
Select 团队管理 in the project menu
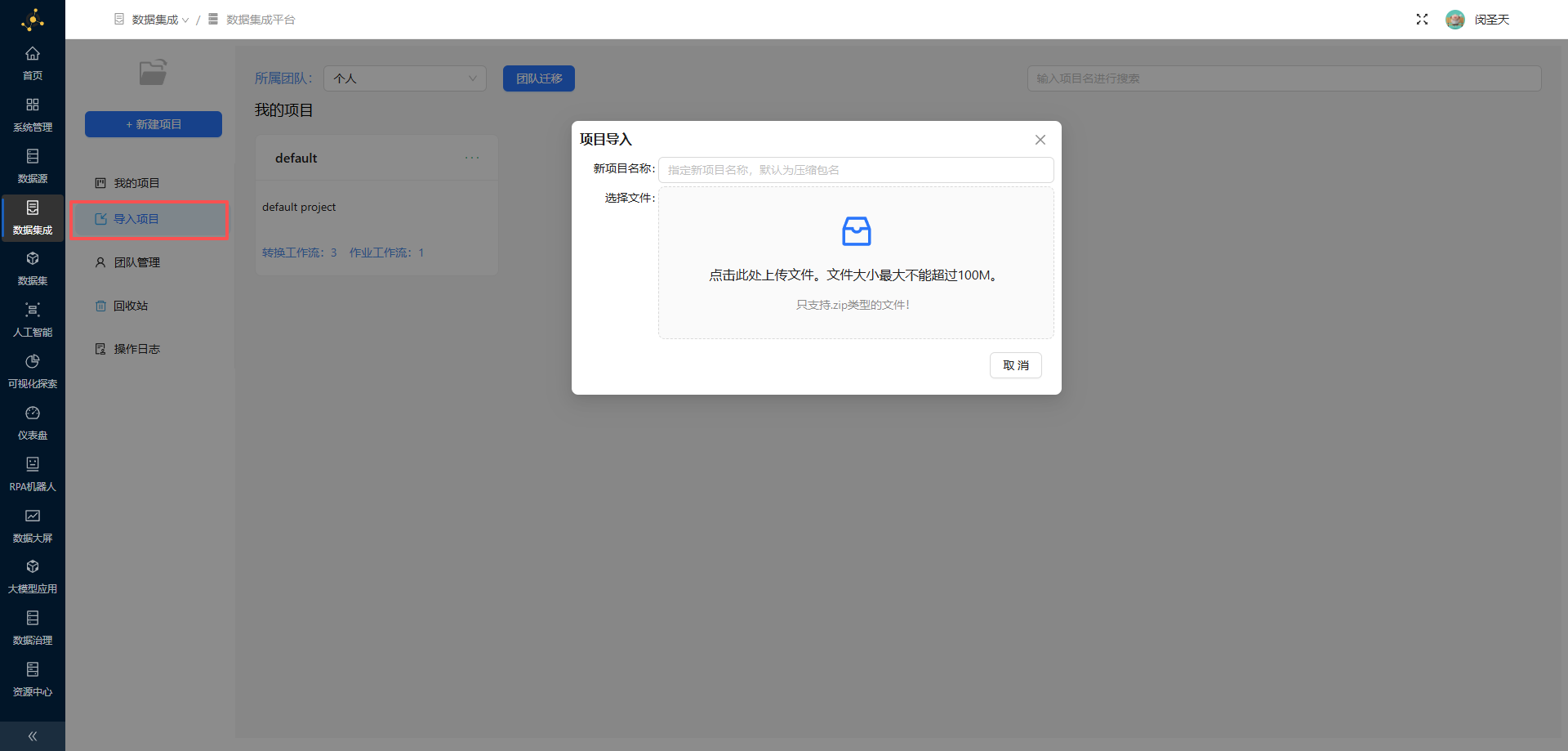136,262
